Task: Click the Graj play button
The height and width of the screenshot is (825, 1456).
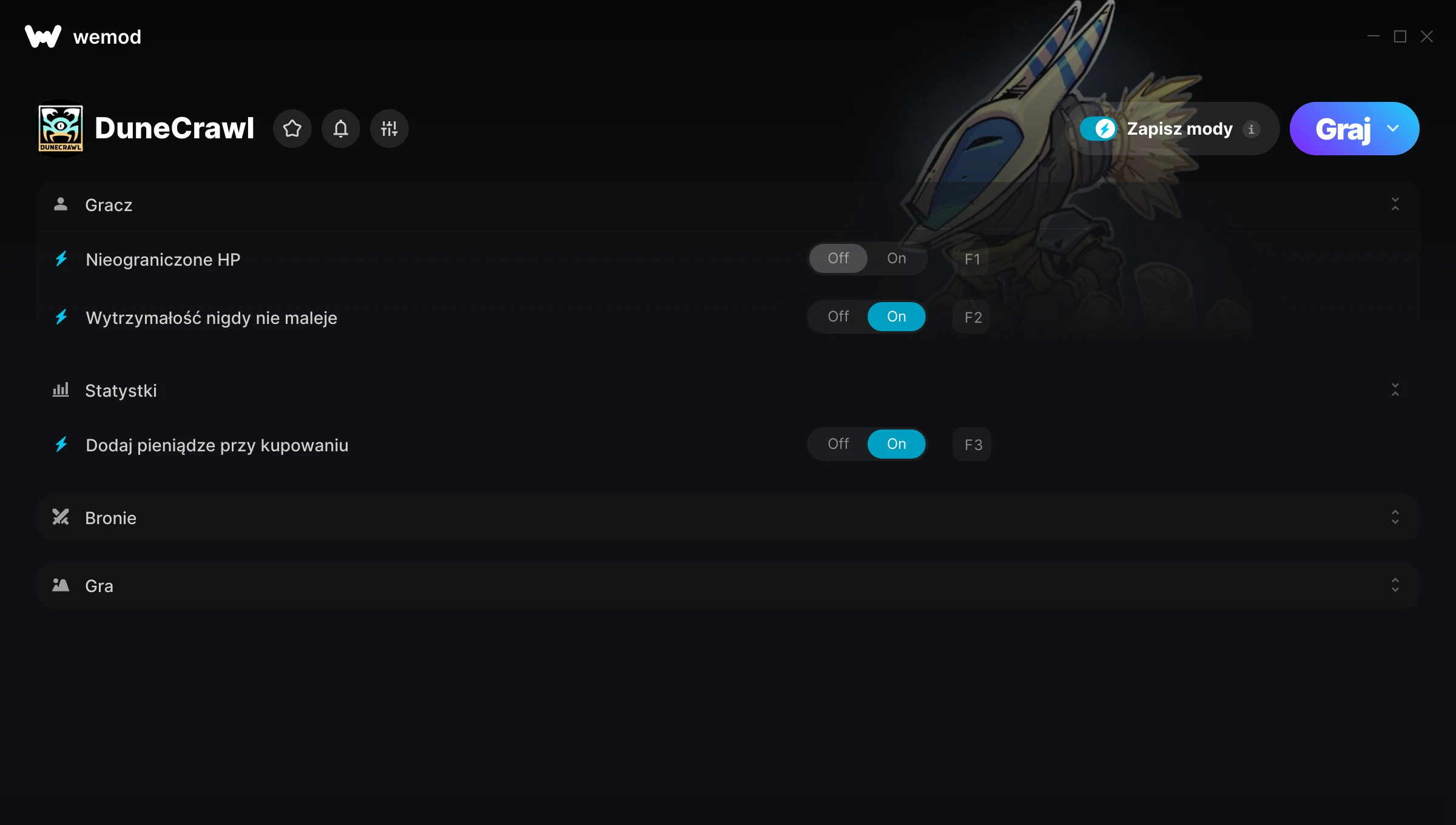Action: (1343, 129)
